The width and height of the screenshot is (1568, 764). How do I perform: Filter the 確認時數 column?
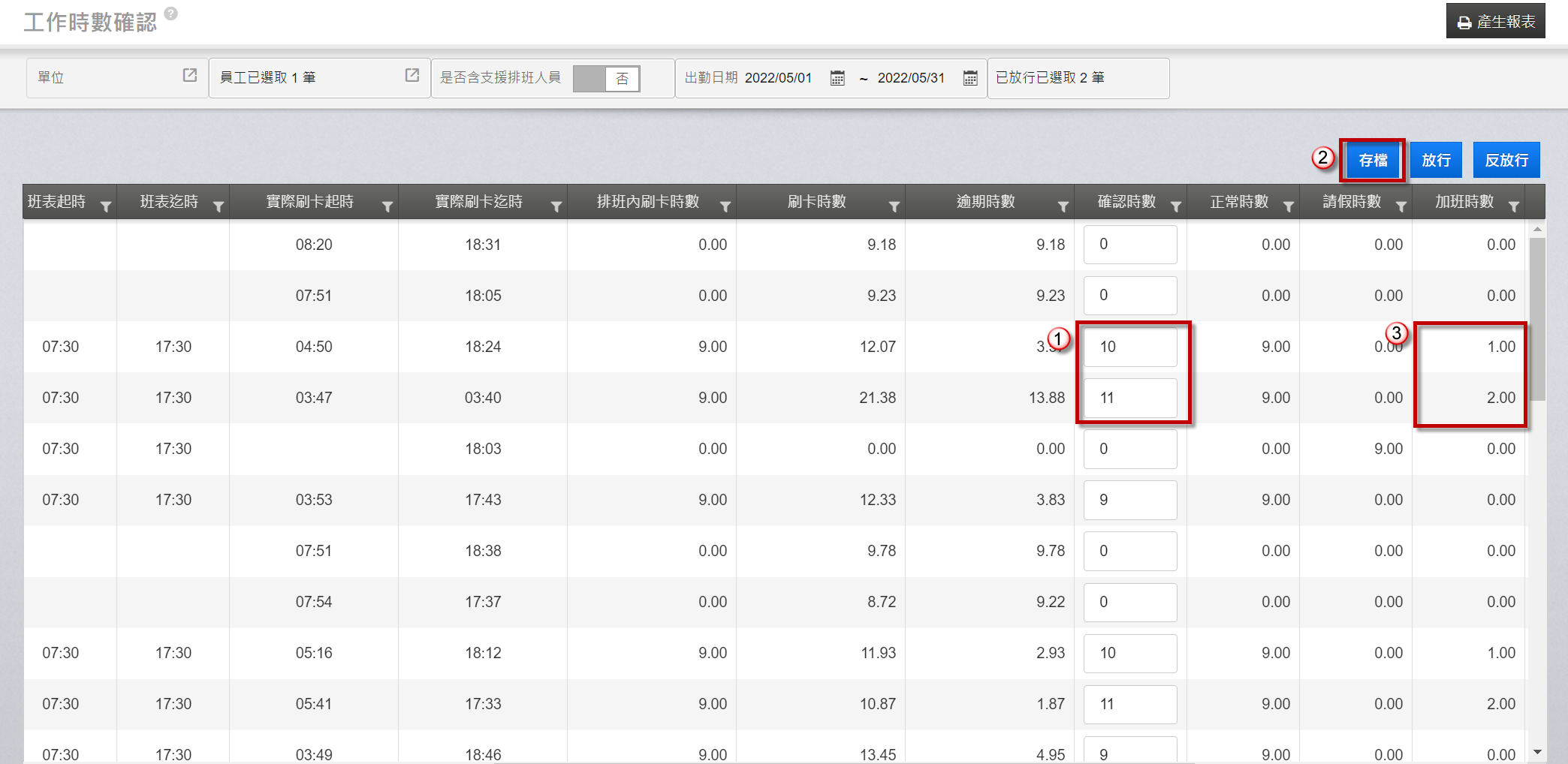pyautogui.click(x=1176, y=206)
